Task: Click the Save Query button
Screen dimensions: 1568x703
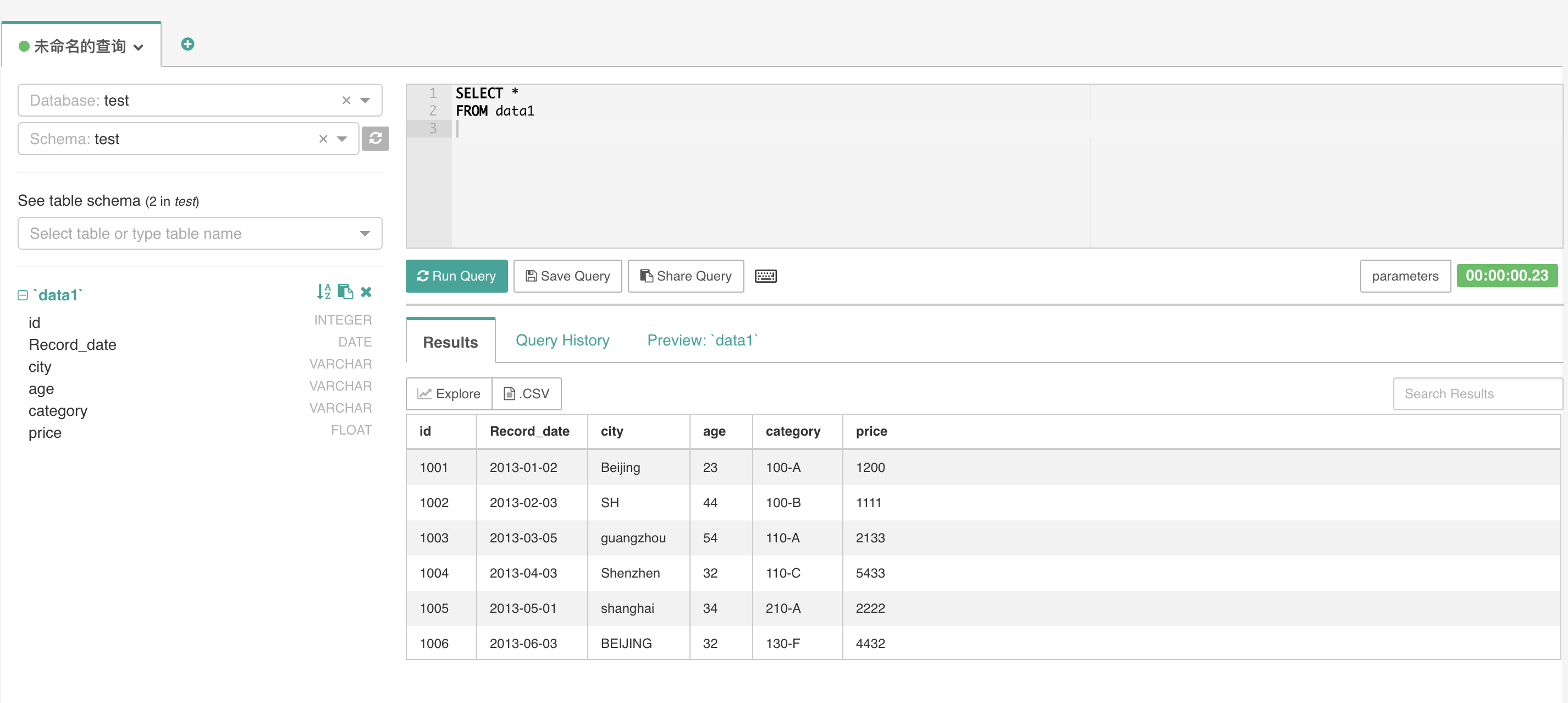Action: [x=567, y=276]
